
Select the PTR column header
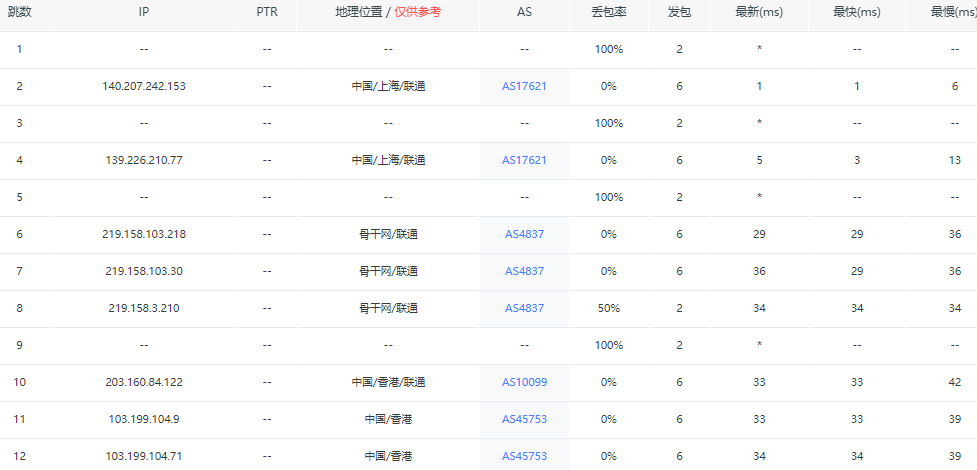267,12
